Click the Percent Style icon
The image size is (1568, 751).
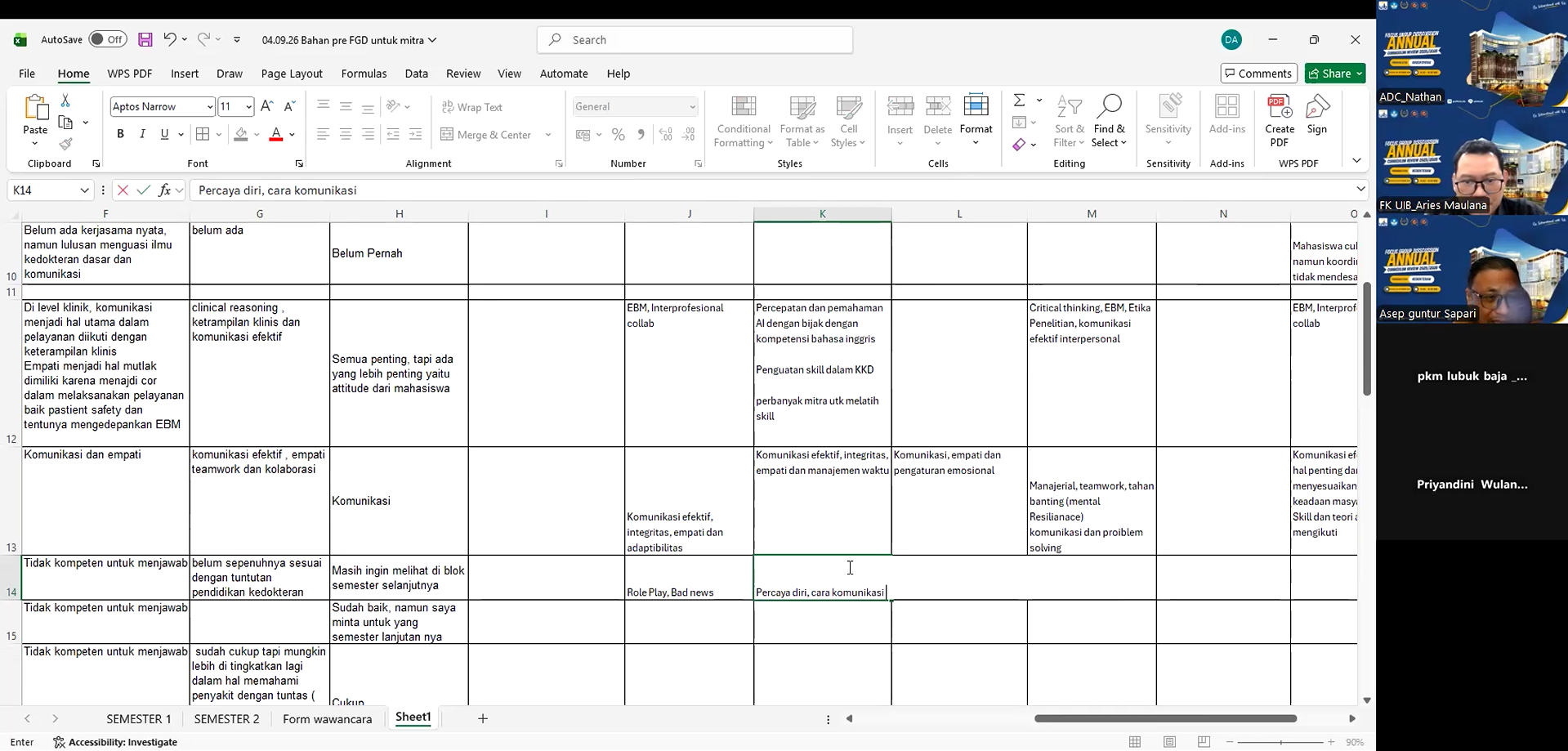tap(619, 135)
